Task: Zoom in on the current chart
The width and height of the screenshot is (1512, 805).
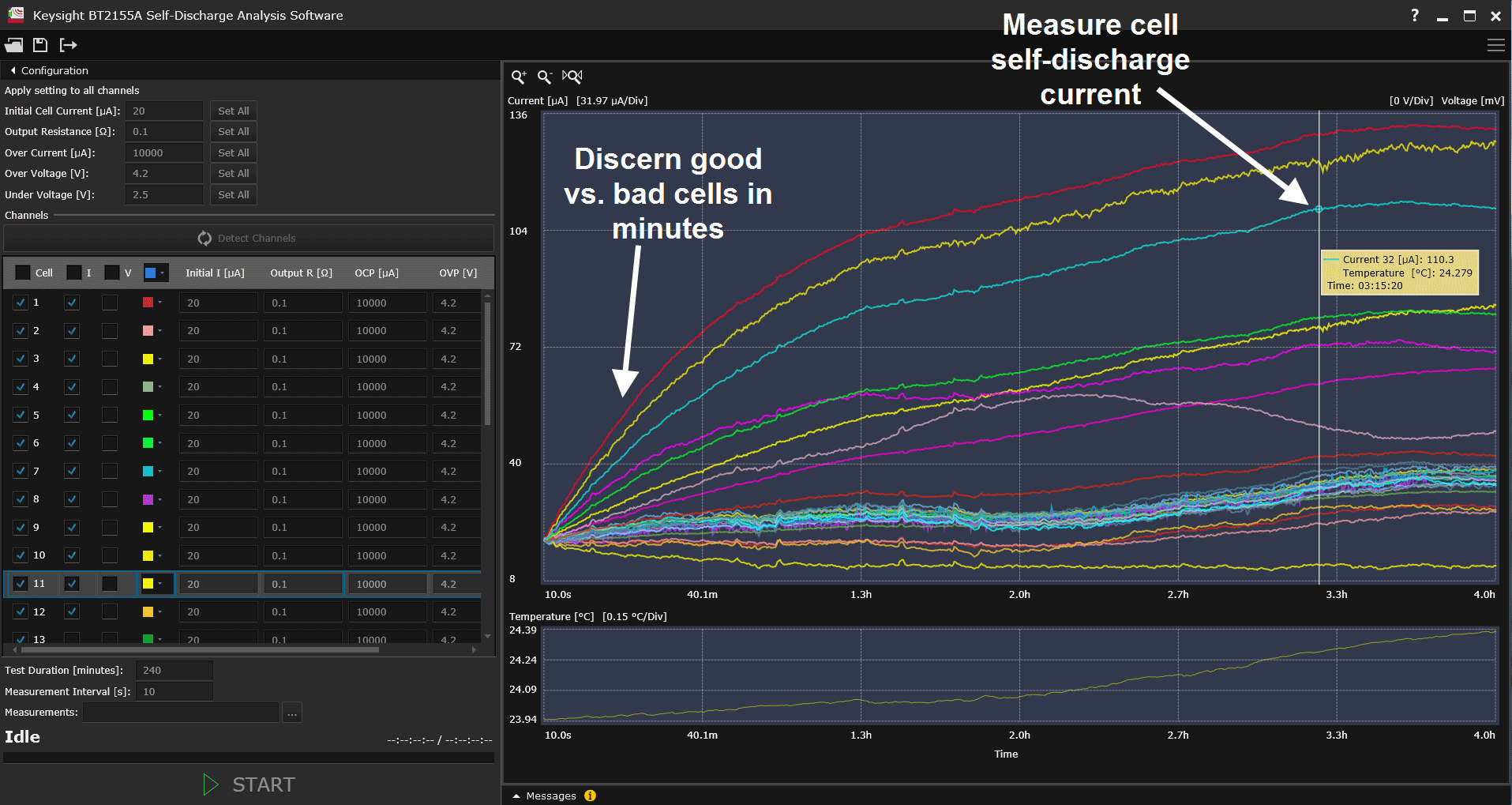Action: pos(519,77)
